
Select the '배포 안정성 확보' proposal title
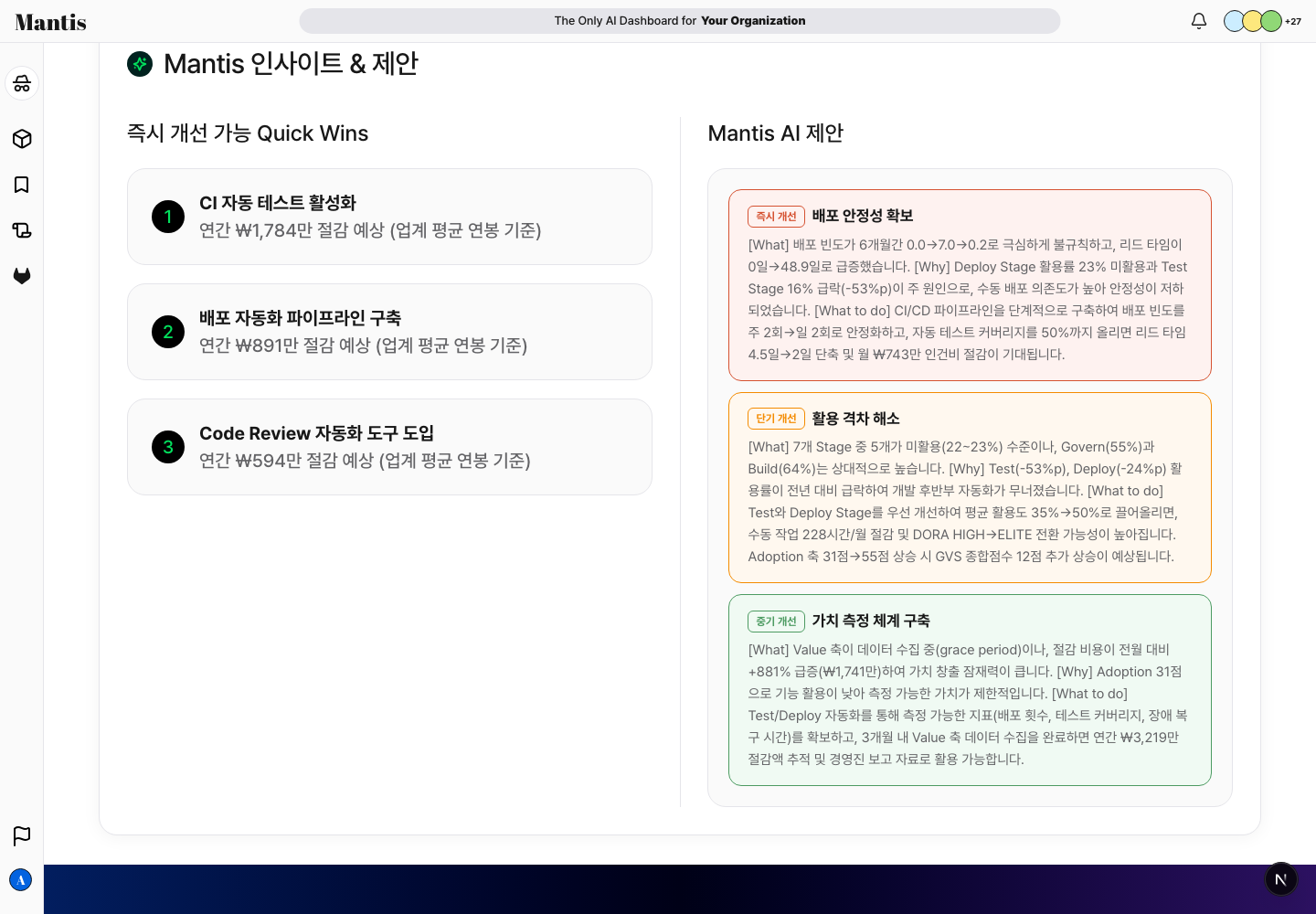coord(863,216)
